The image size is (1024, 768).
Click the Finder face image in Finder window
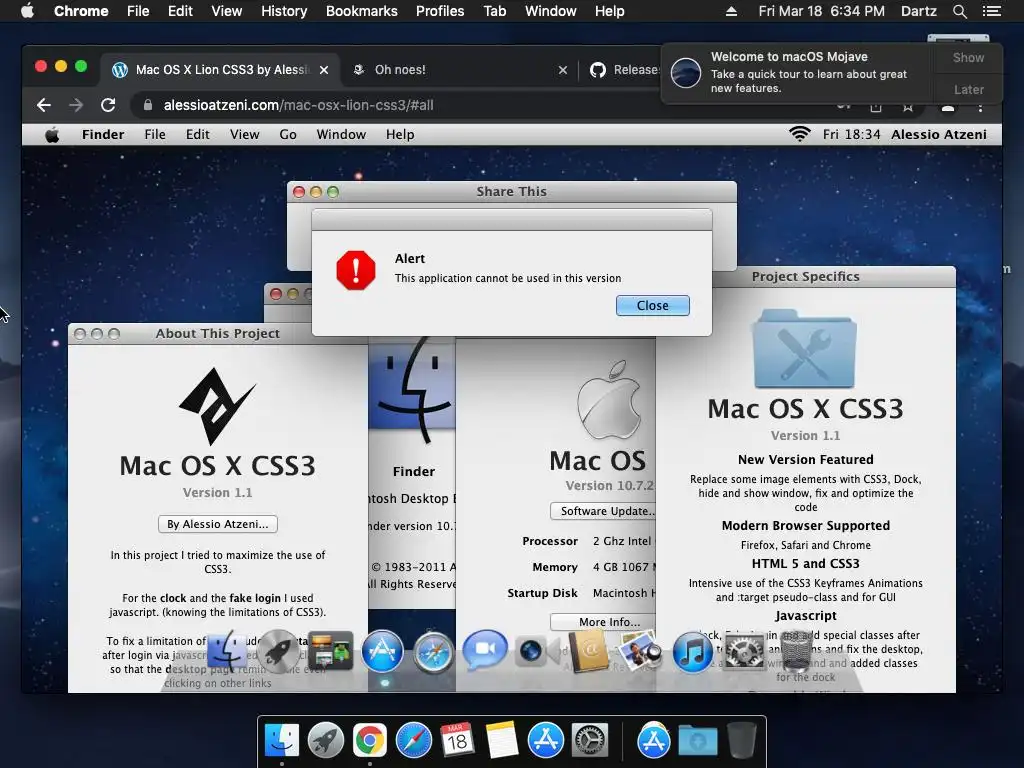[411, 391]
